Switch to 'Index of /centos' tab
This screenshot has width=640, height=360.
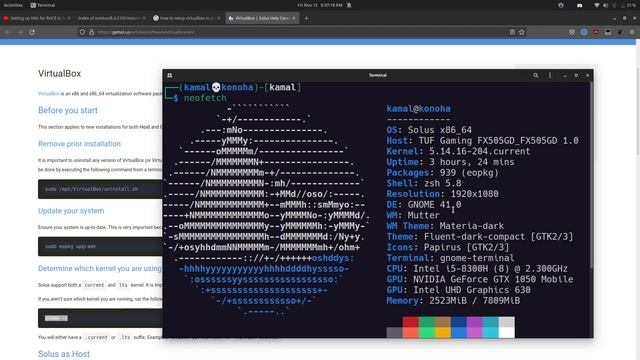point(111,18)
